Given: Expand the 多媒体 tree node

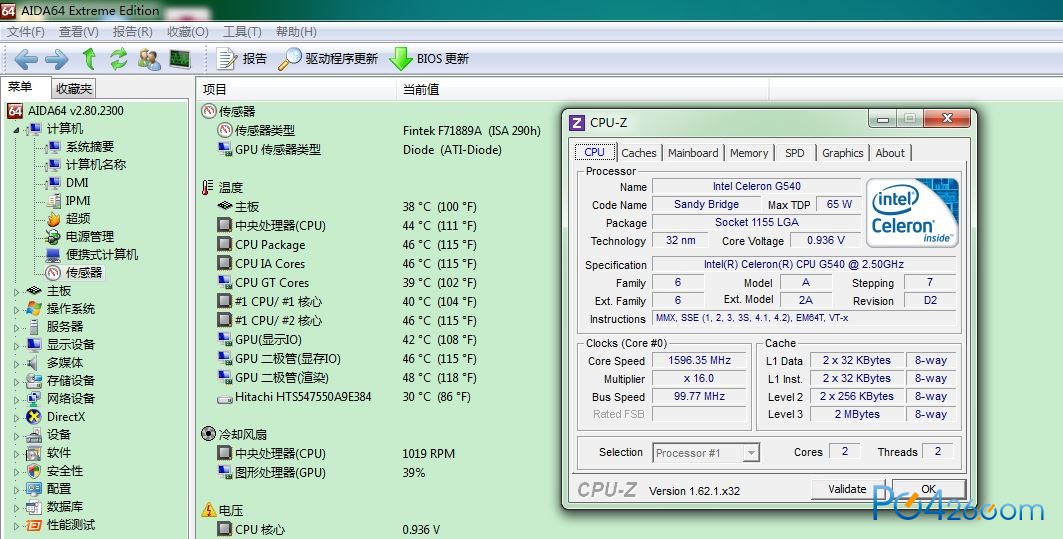Looking at the screenshot, I should pyautogui.click(x=17, y=364).
